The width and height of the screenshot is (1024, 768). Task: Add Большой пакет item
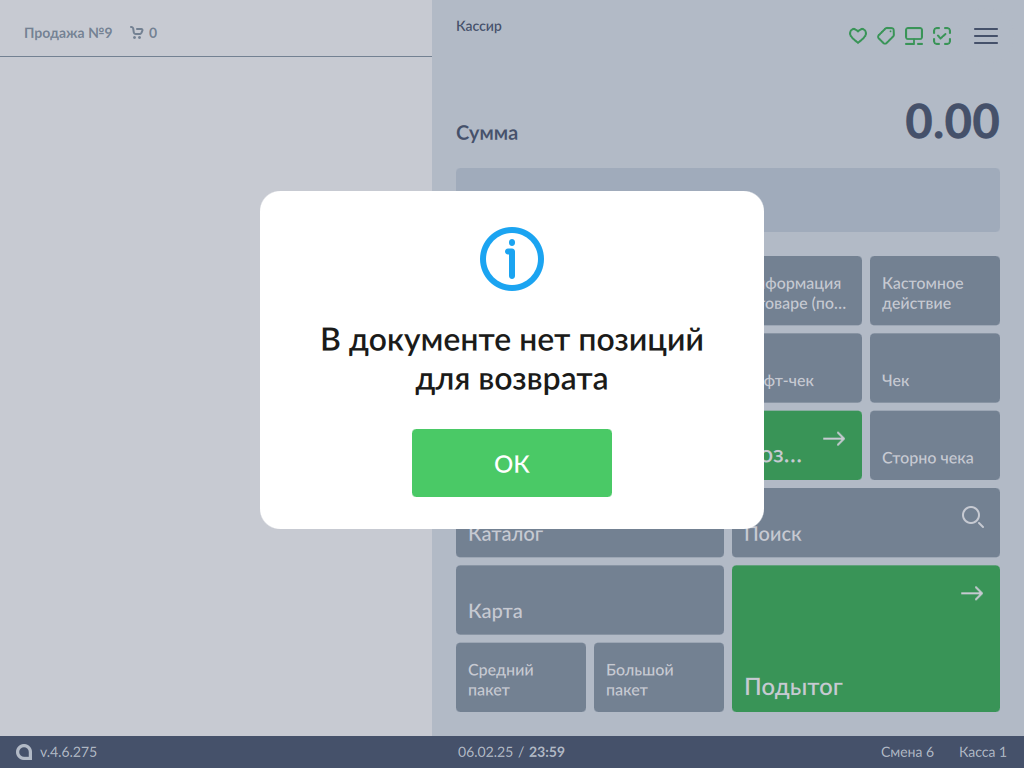pyautogui.click(x=658, y=678)
